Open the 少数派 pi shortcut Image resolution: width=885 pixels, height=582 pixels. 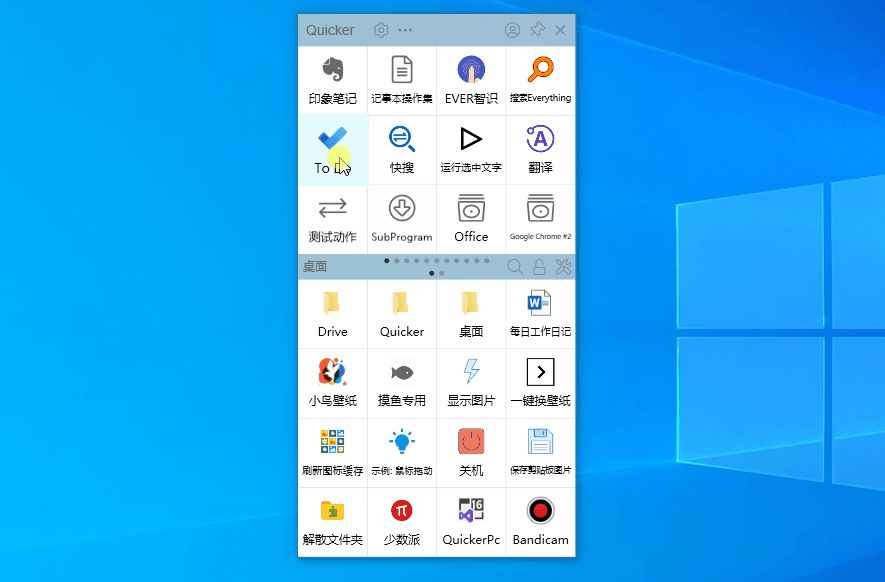[402, 523]
